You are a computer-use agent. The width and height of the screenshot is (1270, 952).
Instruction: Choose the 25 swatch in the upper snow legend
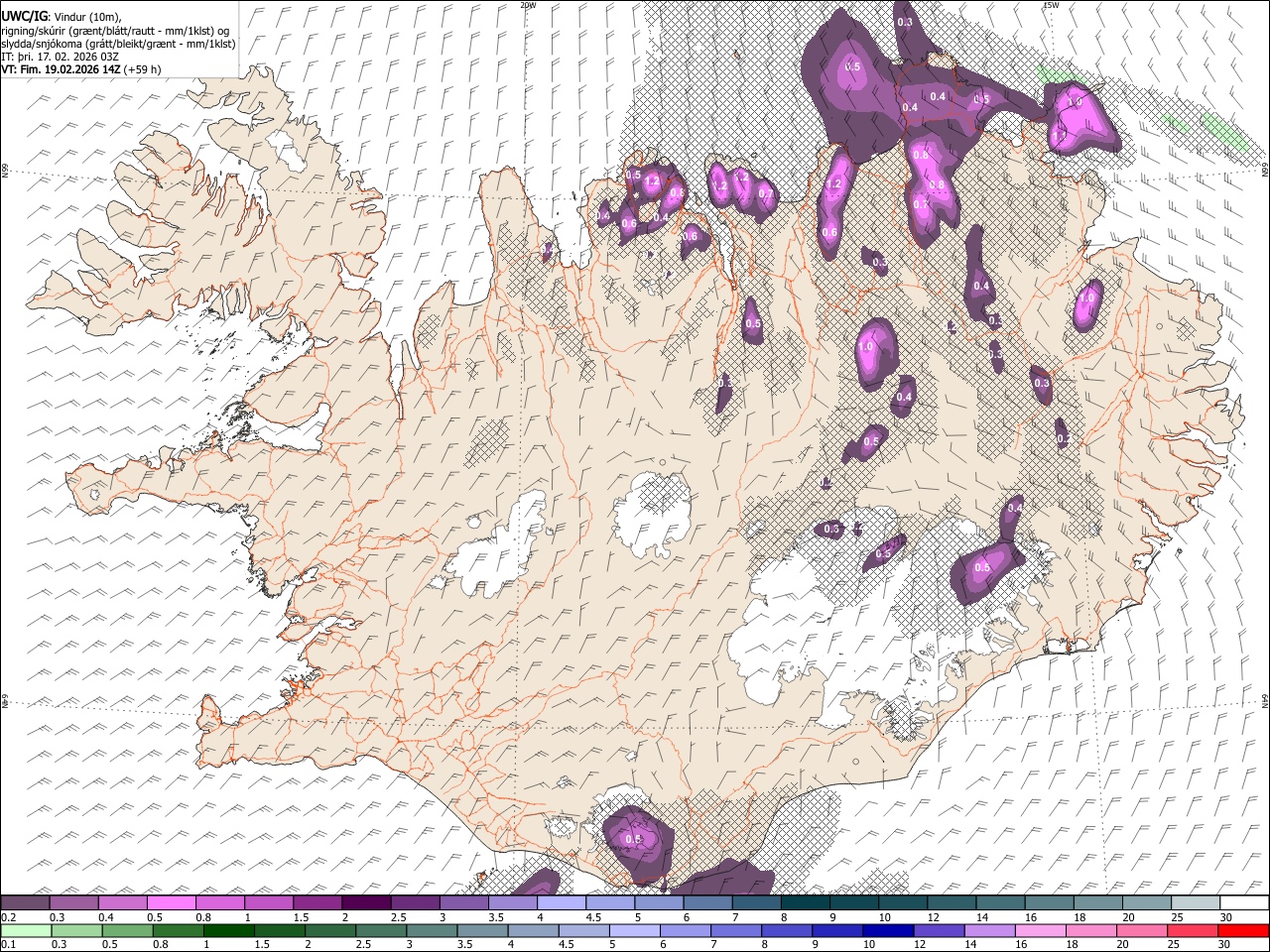click(1196, 902)
